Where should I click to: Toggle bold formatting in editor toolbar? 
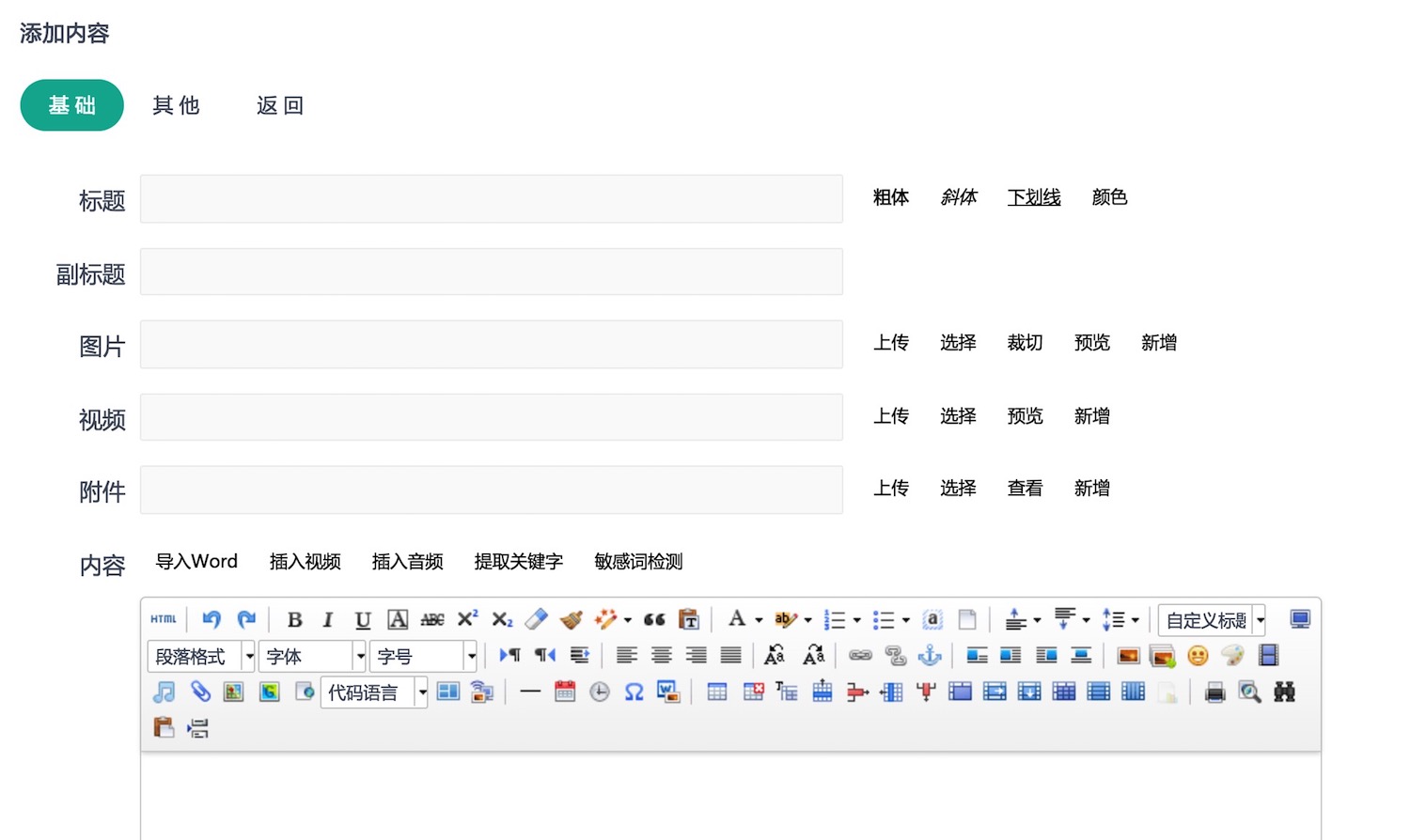294,619
